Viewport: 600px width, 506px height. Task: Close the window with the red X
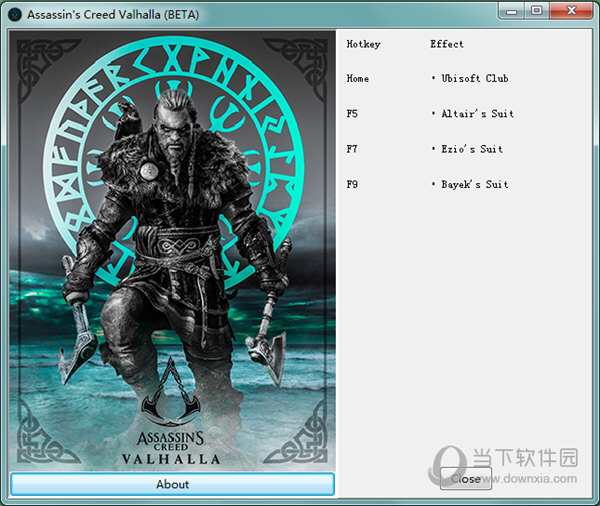click(x=571, y=11)
